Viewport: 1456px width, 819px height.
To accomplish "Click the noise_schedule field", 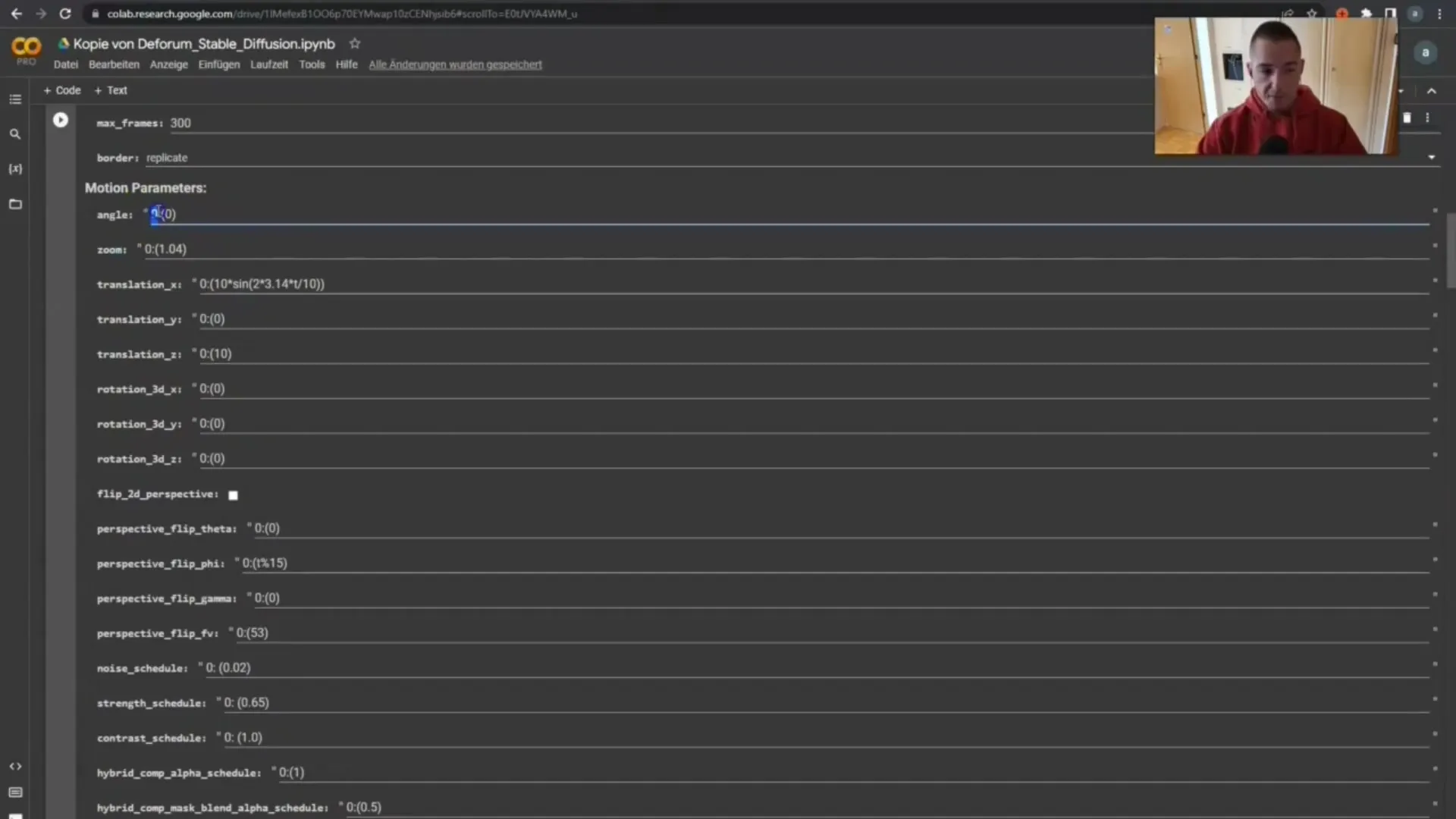I will click(816, 668).
